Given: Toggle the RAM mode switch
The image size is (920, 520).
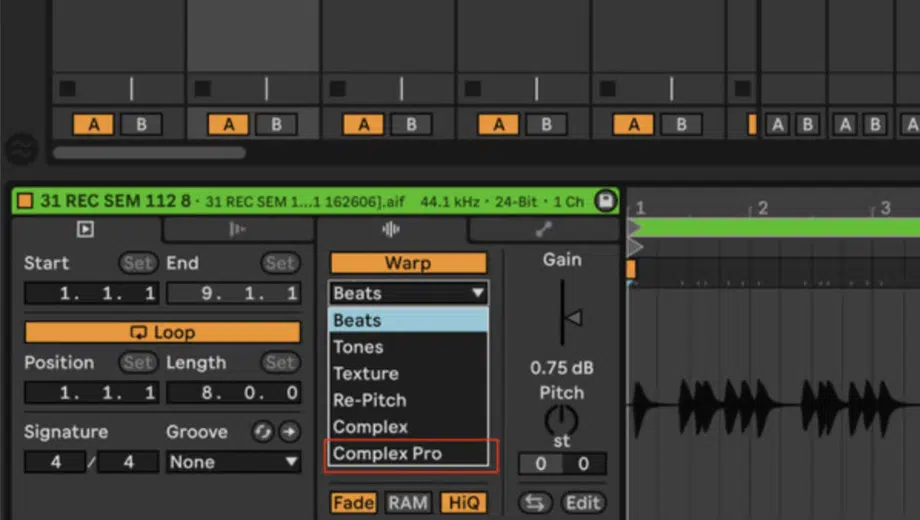Looking at the screenshot, I should click(408, 503).
